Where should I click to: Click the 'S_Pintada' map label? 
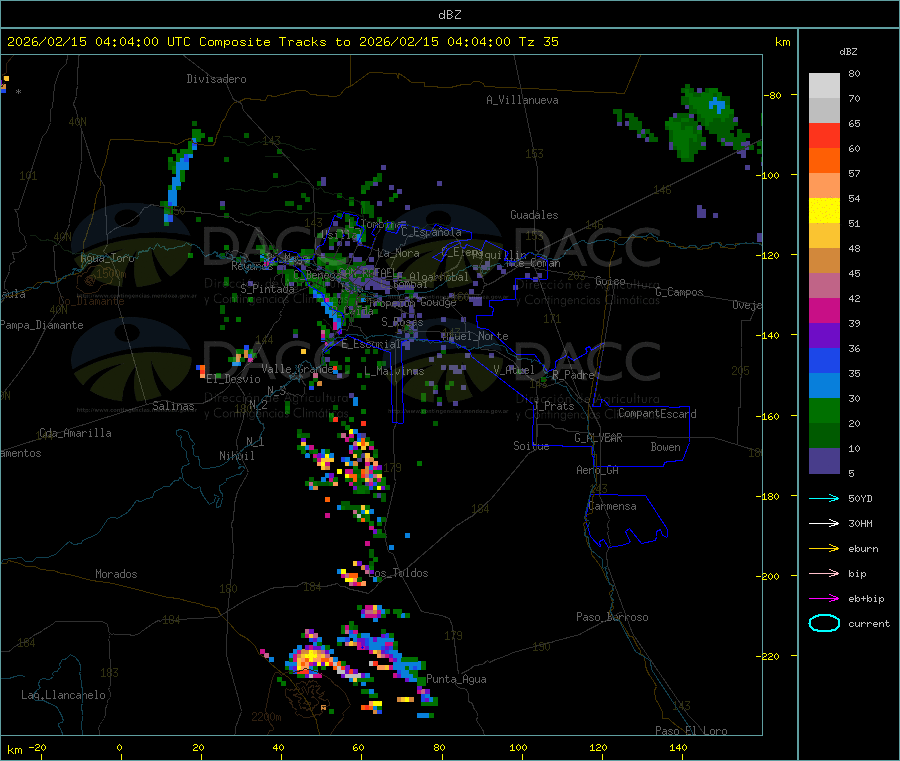click(x=267, y=289)
